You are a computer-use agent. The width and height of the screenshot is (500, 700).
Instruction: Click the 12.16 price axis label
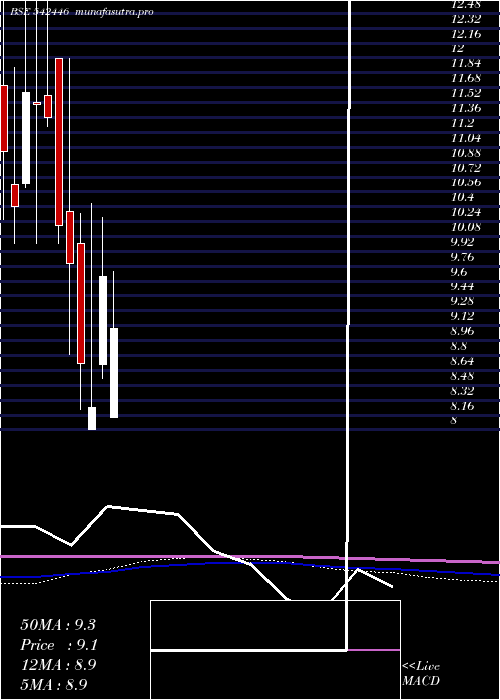pos(466,33)
